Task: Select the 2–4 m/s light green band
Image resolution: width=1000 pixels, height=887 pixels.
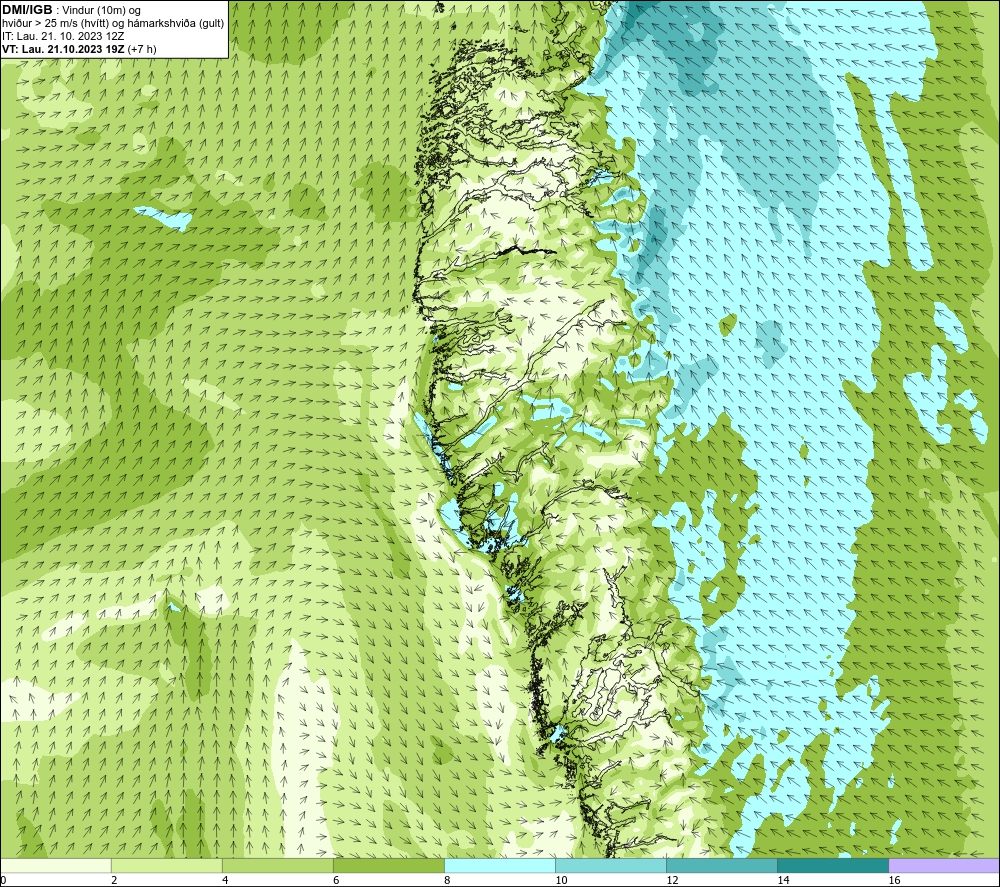Action: click(166, 865)
